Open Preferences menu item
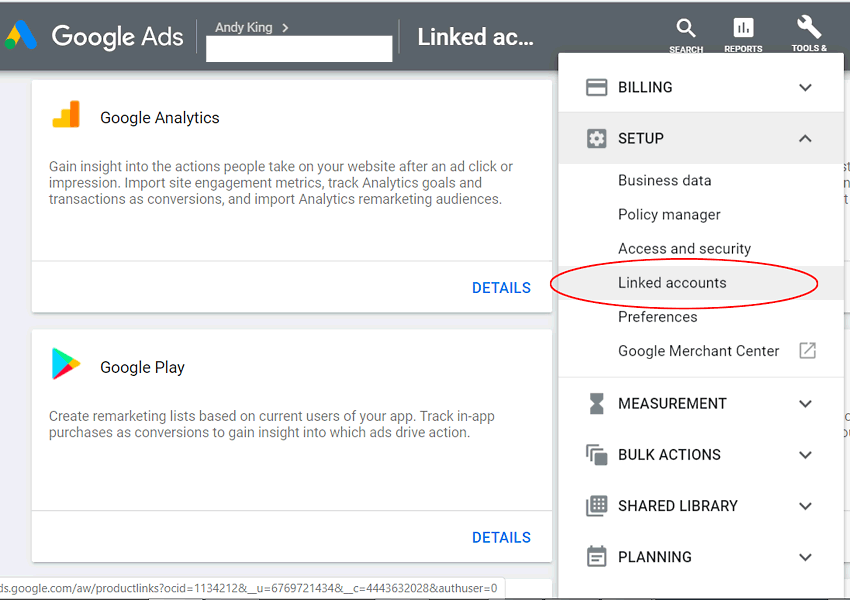 [x=701, y=317]
